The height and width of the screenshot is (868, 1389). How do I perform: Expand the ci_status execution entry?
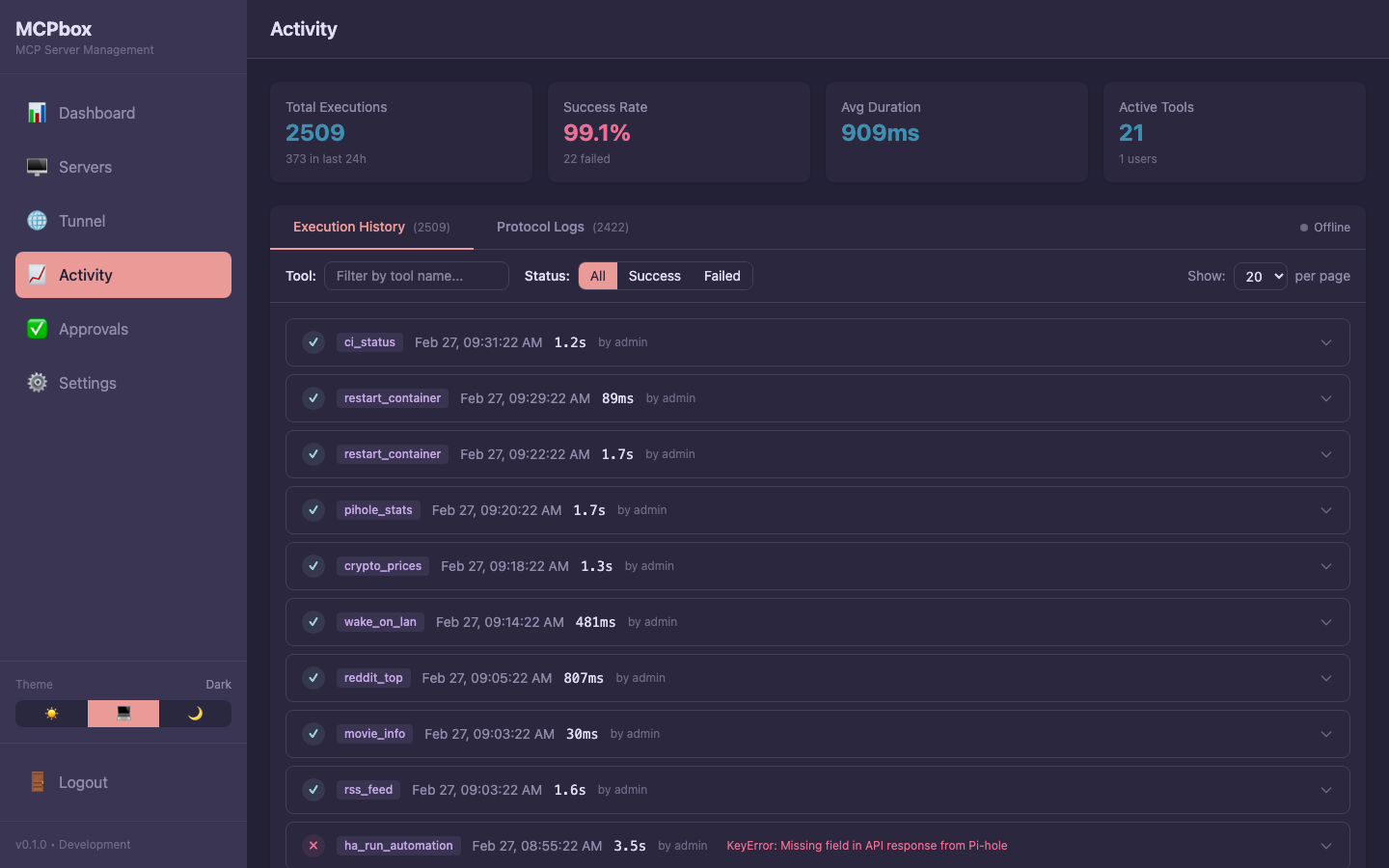pyautogui.click(x=1325, y=342)
